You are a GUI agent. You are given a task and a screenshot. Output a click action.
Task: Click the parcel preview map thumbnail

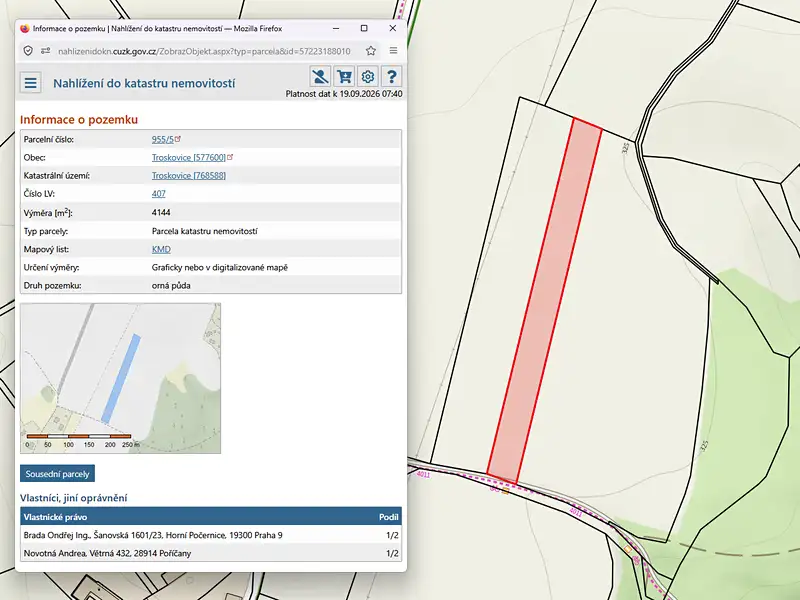point(120,378)
